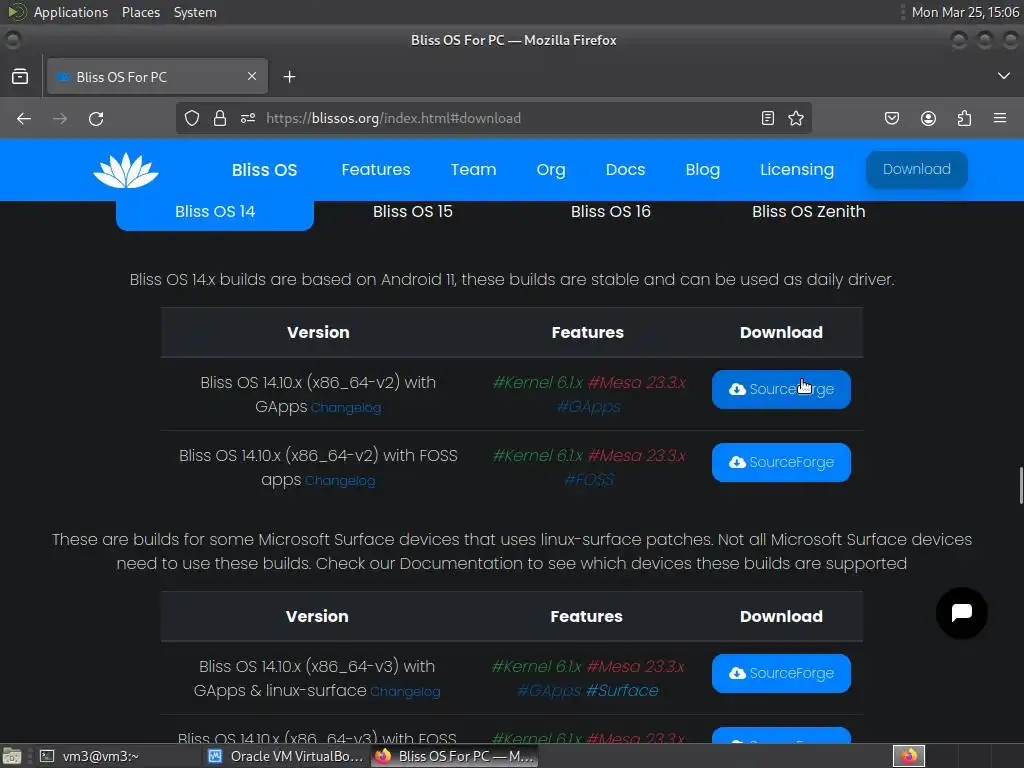1024x768 pixels.
Task: Select Bliss OS For PC taskbar entry
Action: click(x=455, y=756)
